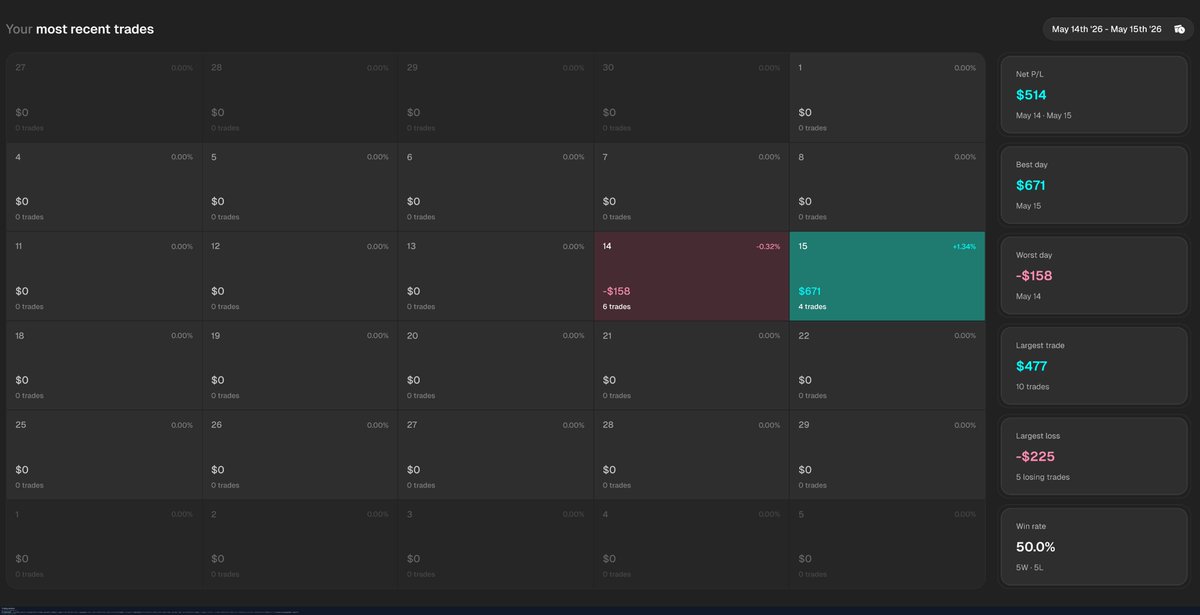The width and height of the screenshot is (1200, 615).
Task: Select the day 13 calendar cell
Action: (496, 276)
